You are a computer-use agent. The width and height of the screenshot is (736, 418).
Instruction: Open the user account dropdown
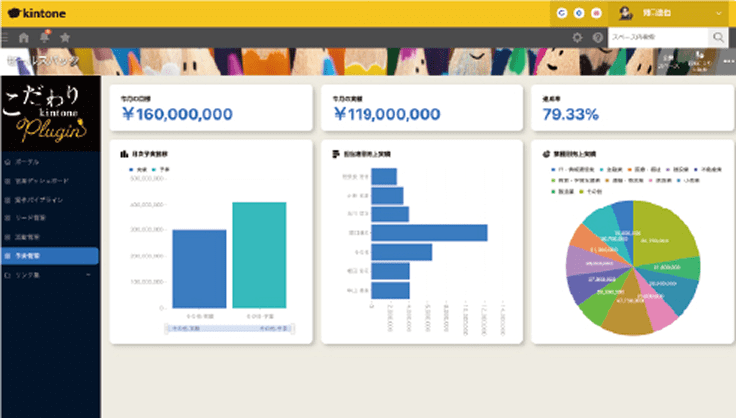point(672,12)
